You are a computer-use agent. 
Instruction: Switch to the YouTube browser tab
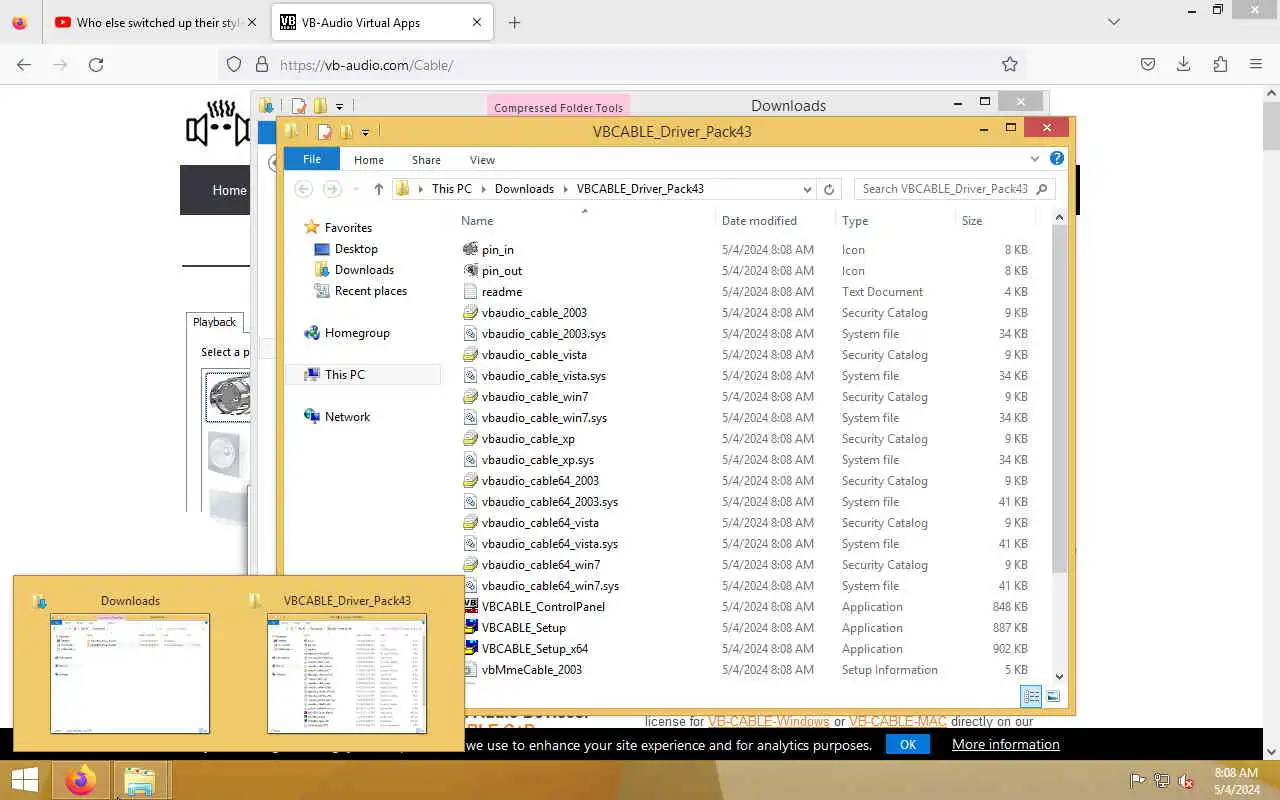[157, 22]
